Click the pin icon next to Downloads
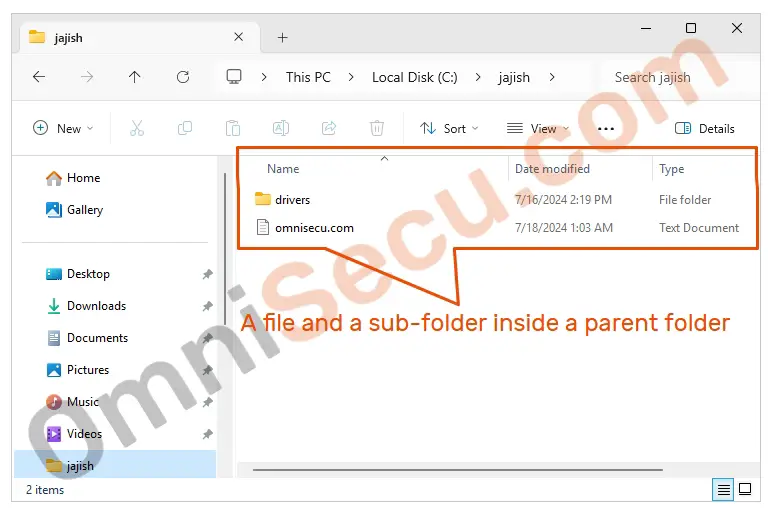 [x=208, y=306]
